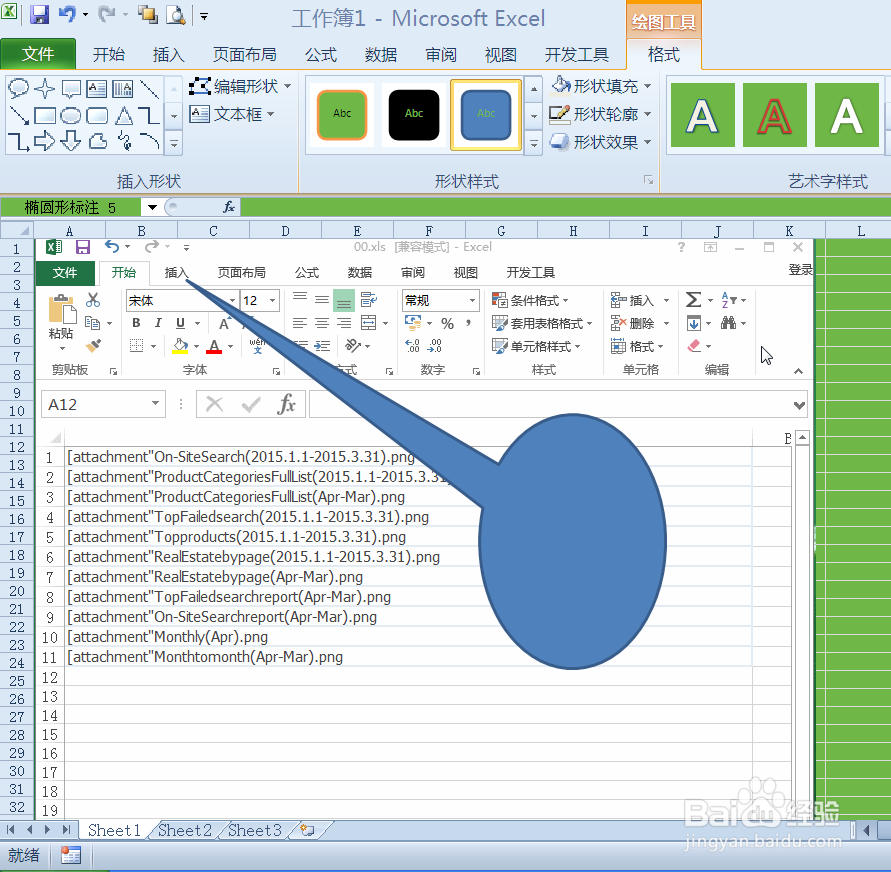Open 形状样式 dialog launcher
This screenshot has height=872, width=891.
pos(648,180)
